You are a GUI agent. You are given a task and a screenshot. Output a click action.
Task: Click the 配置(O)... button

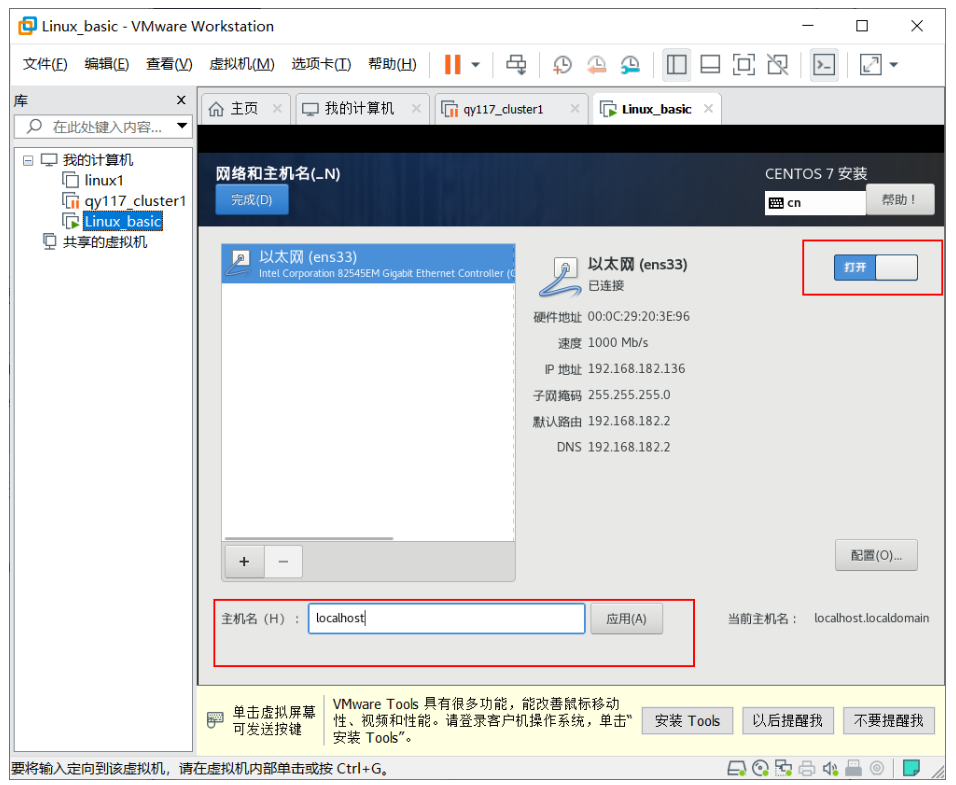(x=876, y=555)
